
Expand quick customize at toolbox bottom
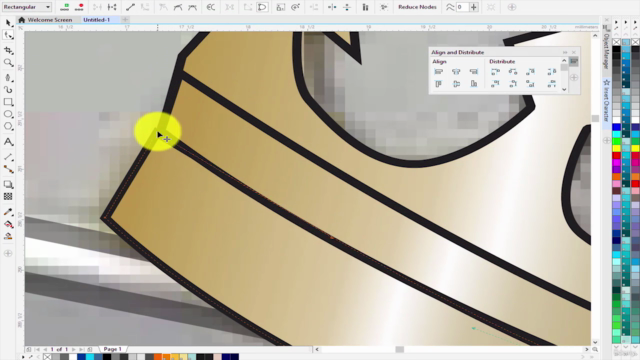tap(8, 253)
